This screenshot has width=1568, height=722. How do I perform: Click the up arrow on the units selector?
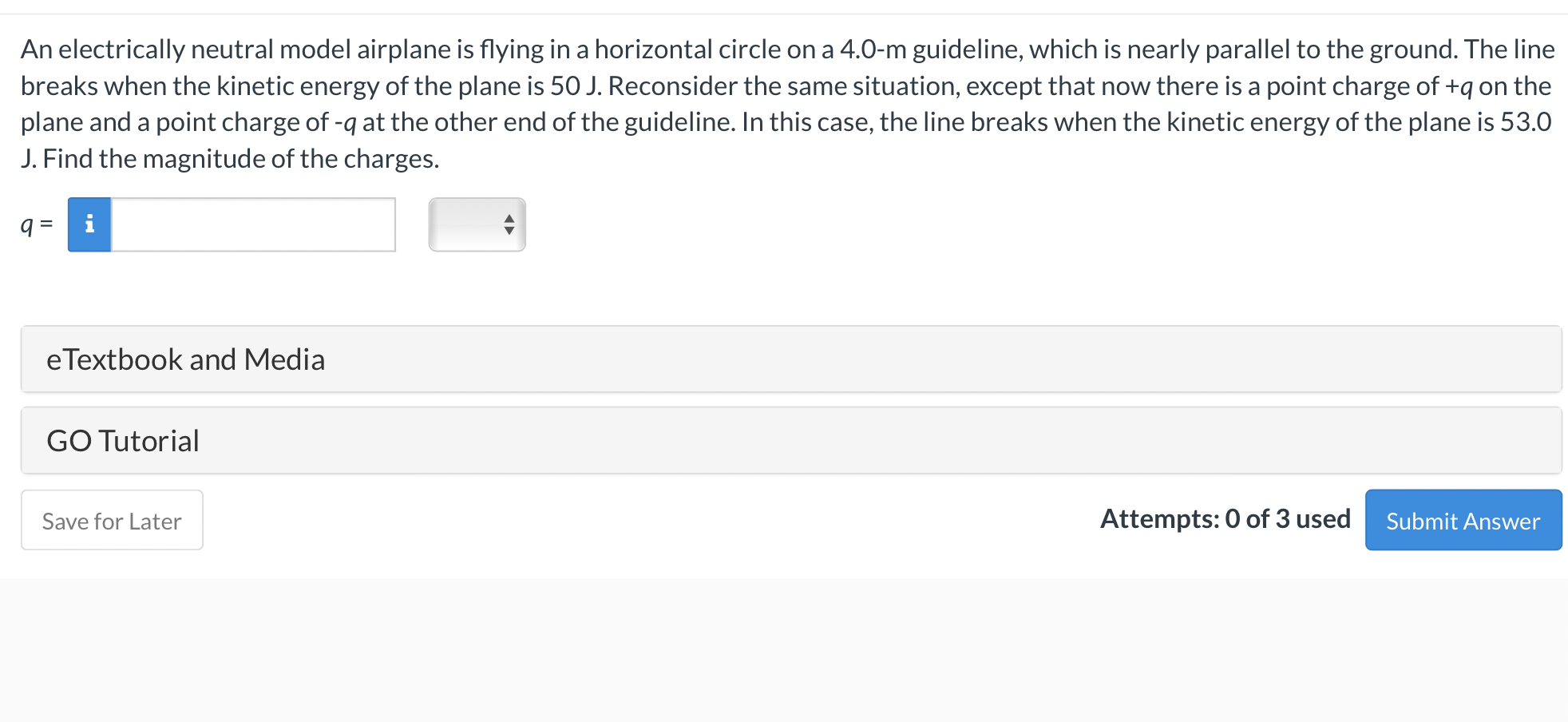coord(509,219)
